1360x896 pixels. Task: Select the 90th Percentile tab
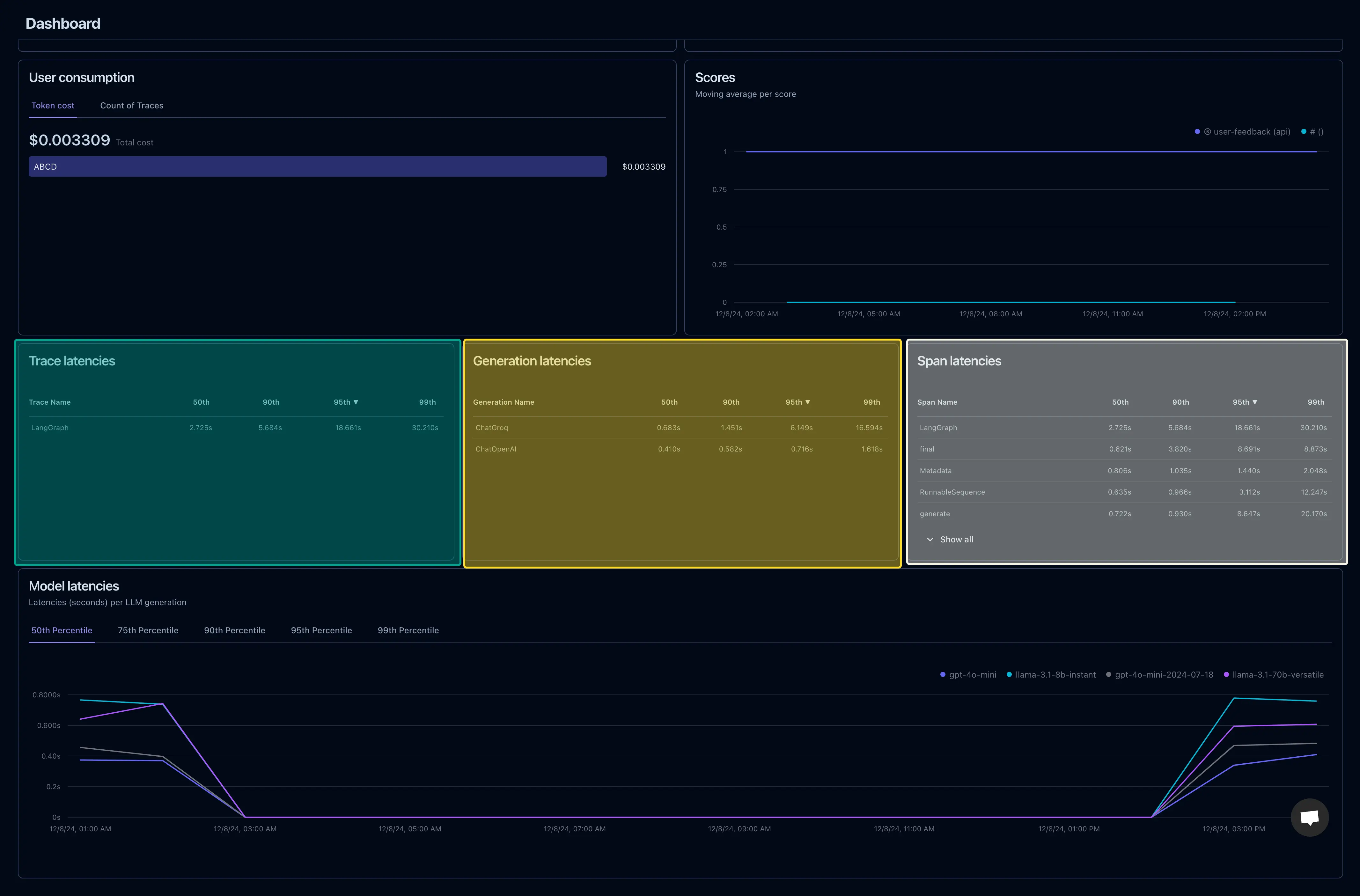234,630
